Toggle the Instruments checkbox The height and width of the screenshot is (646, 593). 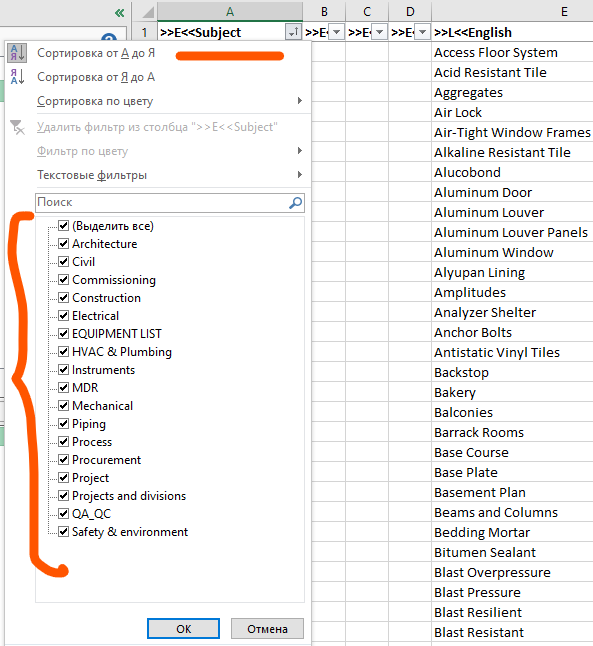pos(63,370)
